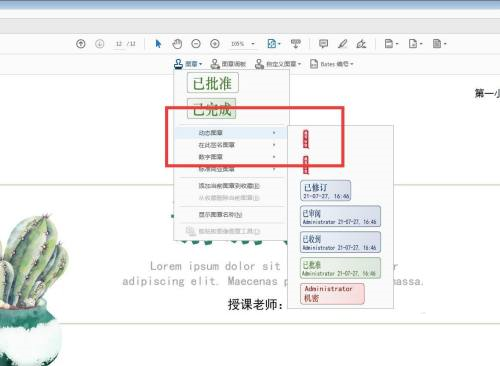Expand arrow on the 动态图章 row
Image resolution: width=500 pixels, height=366 pixels.
click(x=274, y=133)
